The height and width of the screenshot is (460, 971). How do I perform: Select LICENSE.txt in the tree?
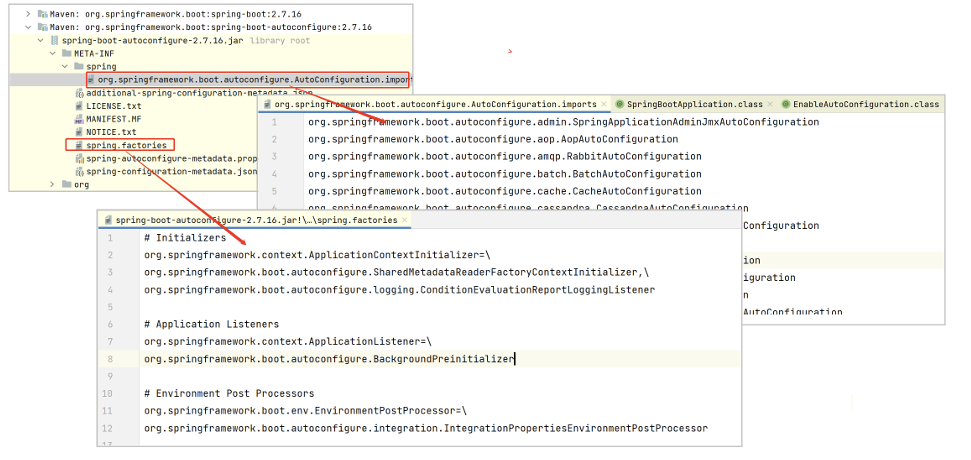(114, 106)
